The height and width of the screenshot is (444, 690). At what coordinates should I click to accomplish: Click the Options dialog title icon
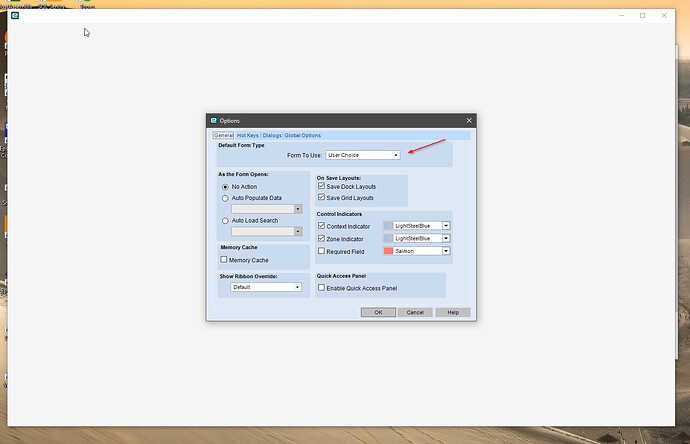(x=214, y=121)
